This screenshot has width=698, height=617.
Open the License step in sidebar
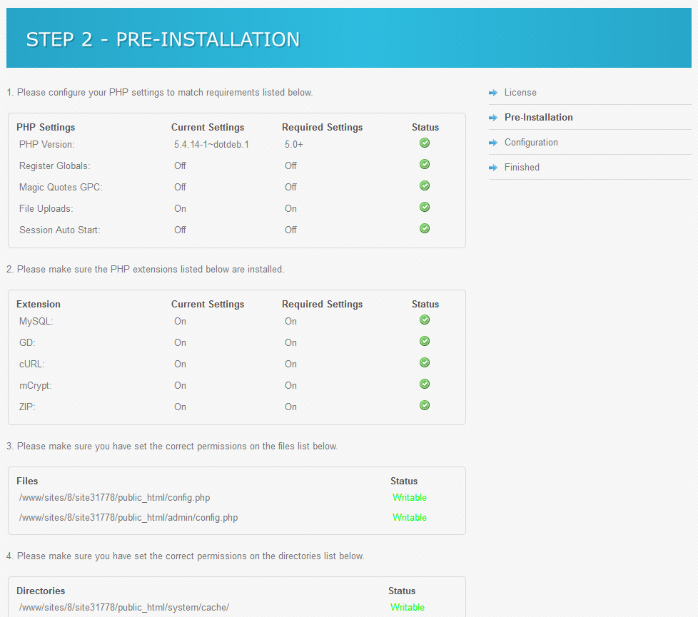(x=520, y=93)
